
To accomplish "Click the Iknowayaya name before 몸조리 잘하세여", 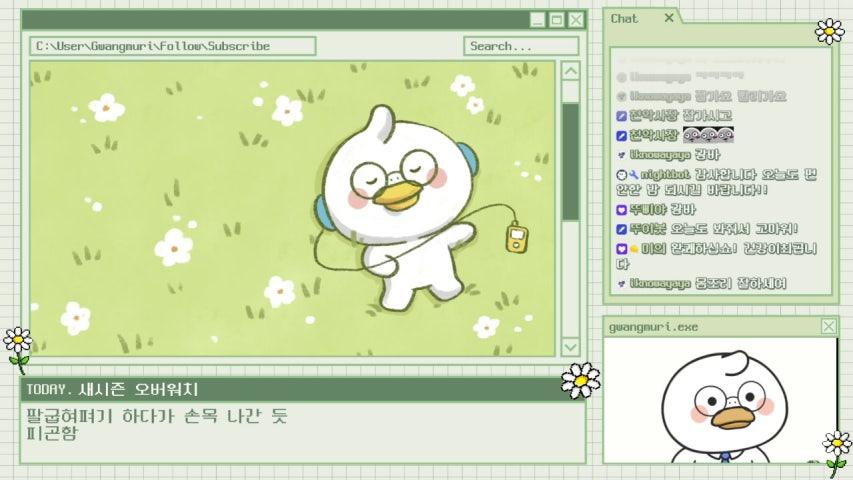I will (660, 284).
